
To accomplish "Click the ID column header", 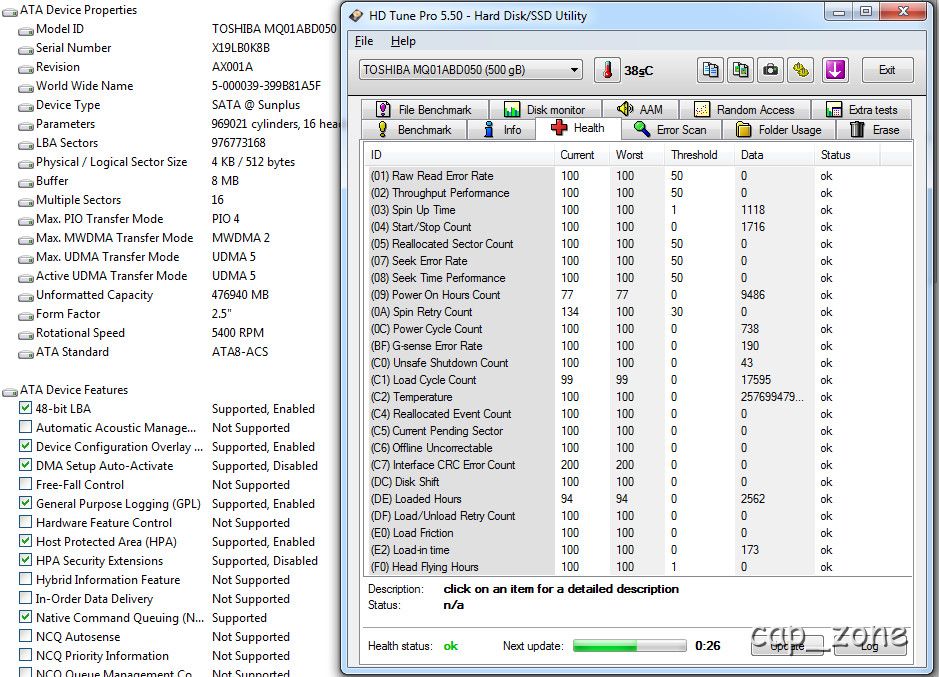I will (459, 155).
